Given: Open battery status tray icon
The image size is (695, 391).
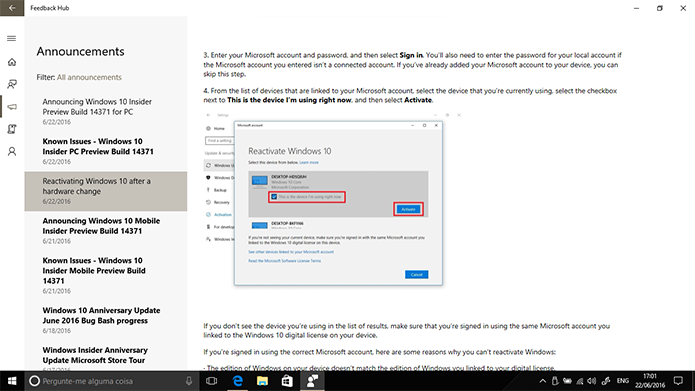Looking at the screenshot, I should click(567, 381).
